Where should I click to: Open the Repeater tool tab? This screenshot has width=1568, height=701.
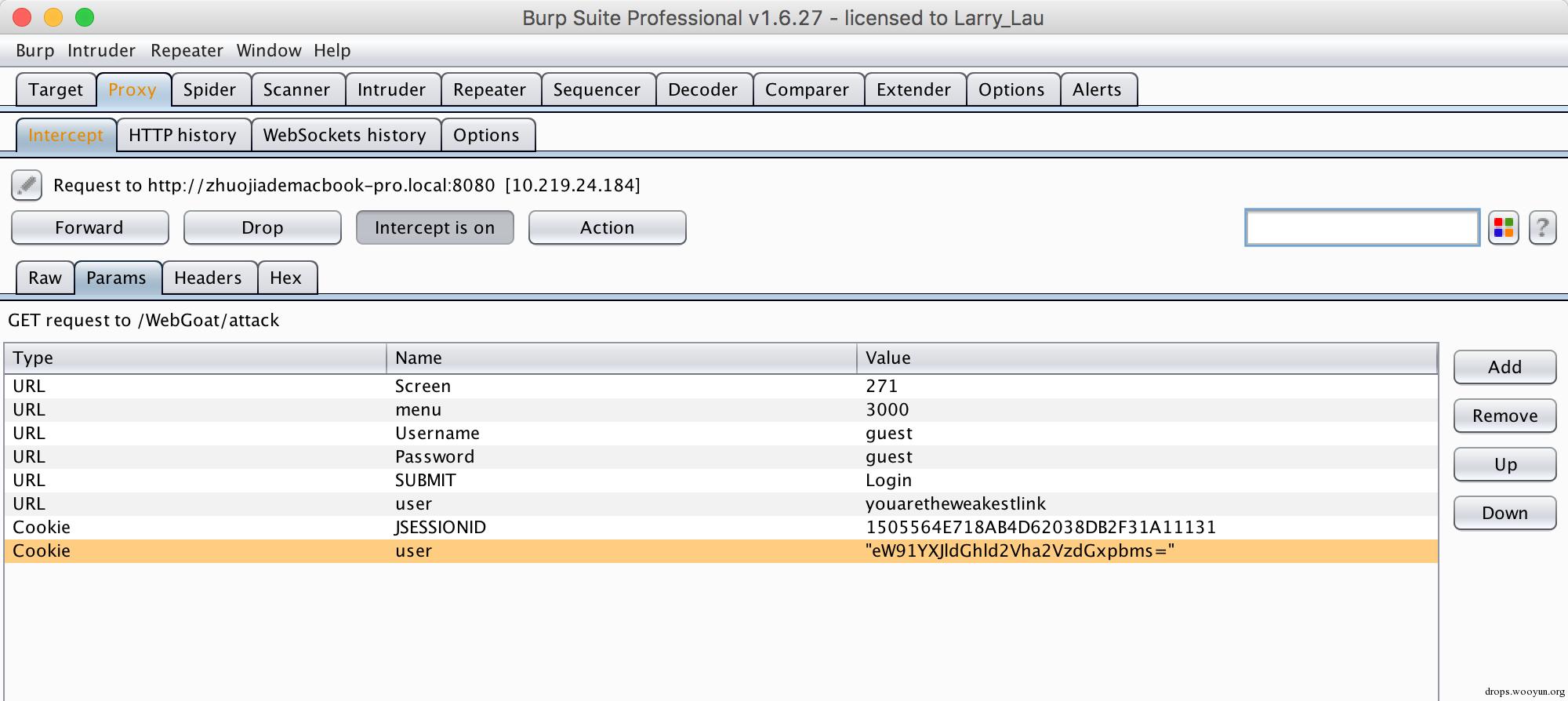(489, 90)
